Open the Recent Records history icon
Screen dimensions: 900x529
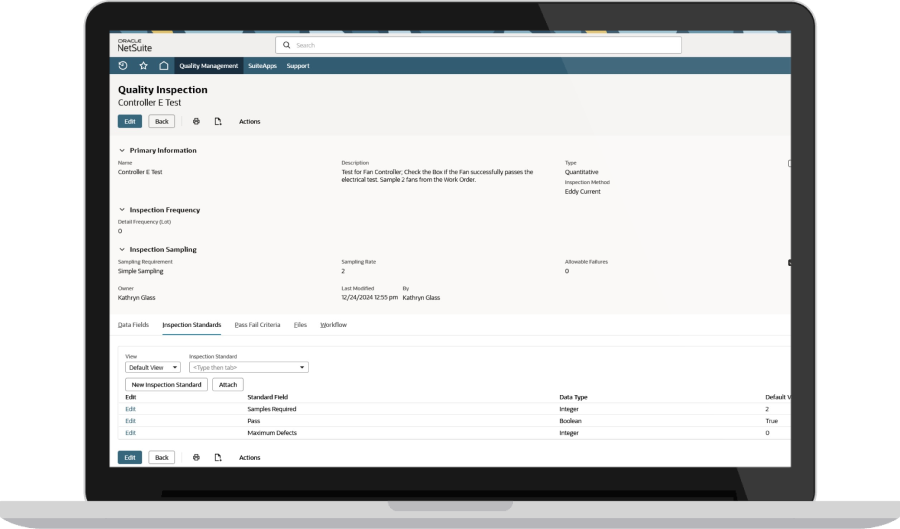pos(123,66)
